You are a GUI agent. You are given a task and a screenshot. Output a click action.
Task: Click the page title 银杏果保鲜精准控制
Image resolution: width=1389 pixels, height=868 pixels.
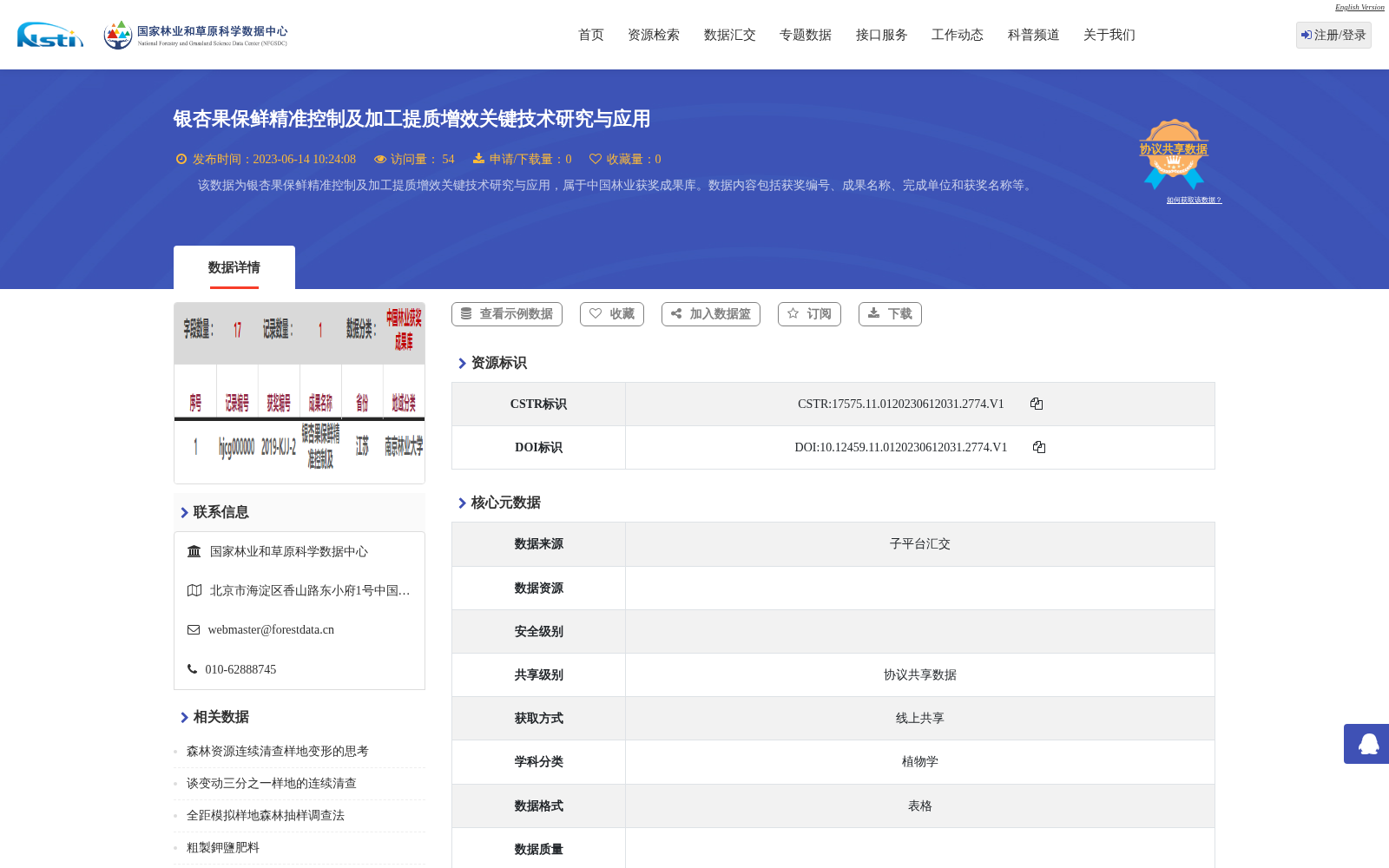[x=412, y=119]
